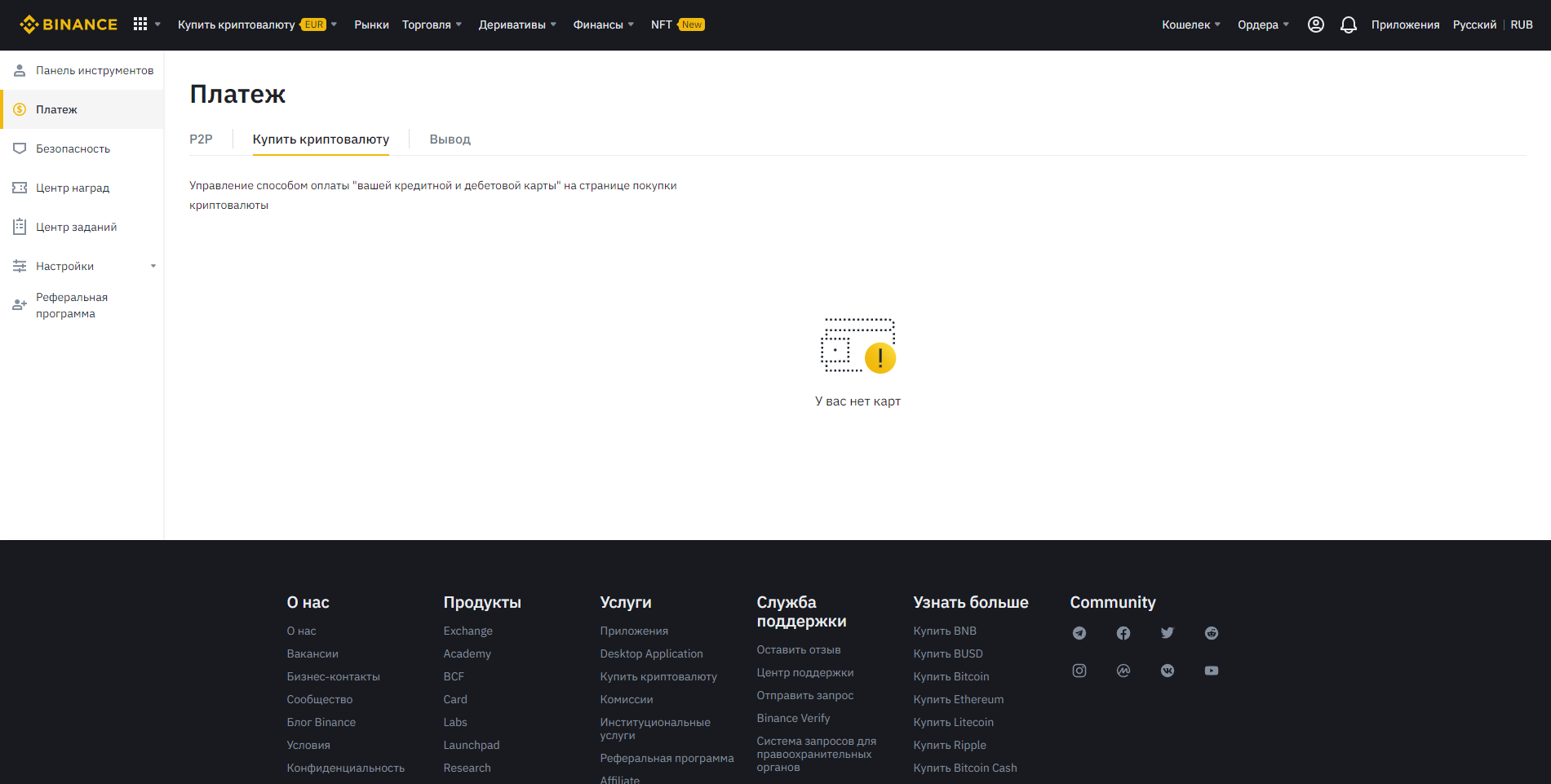This screenshot has height=784, width=1551.
Task: Open the Labs footer link
Action: [x=455, y=722]
